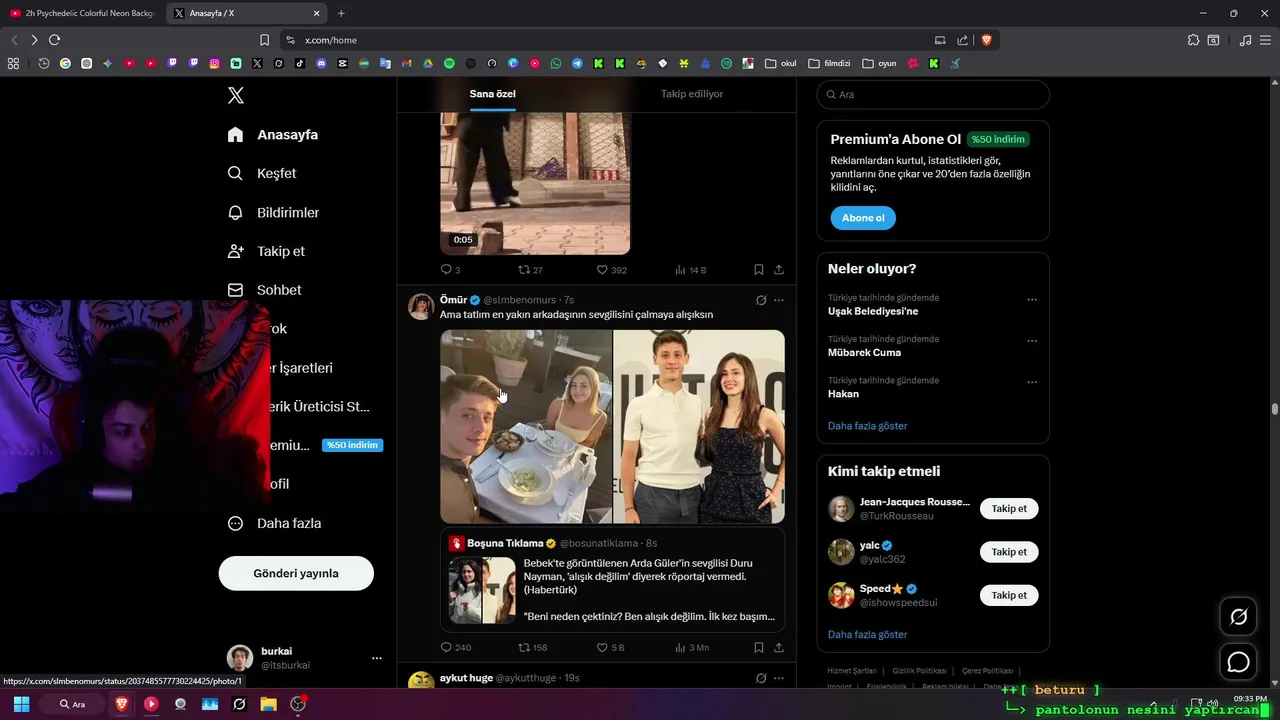Open the X logo home icon

(x=236, y=95)
